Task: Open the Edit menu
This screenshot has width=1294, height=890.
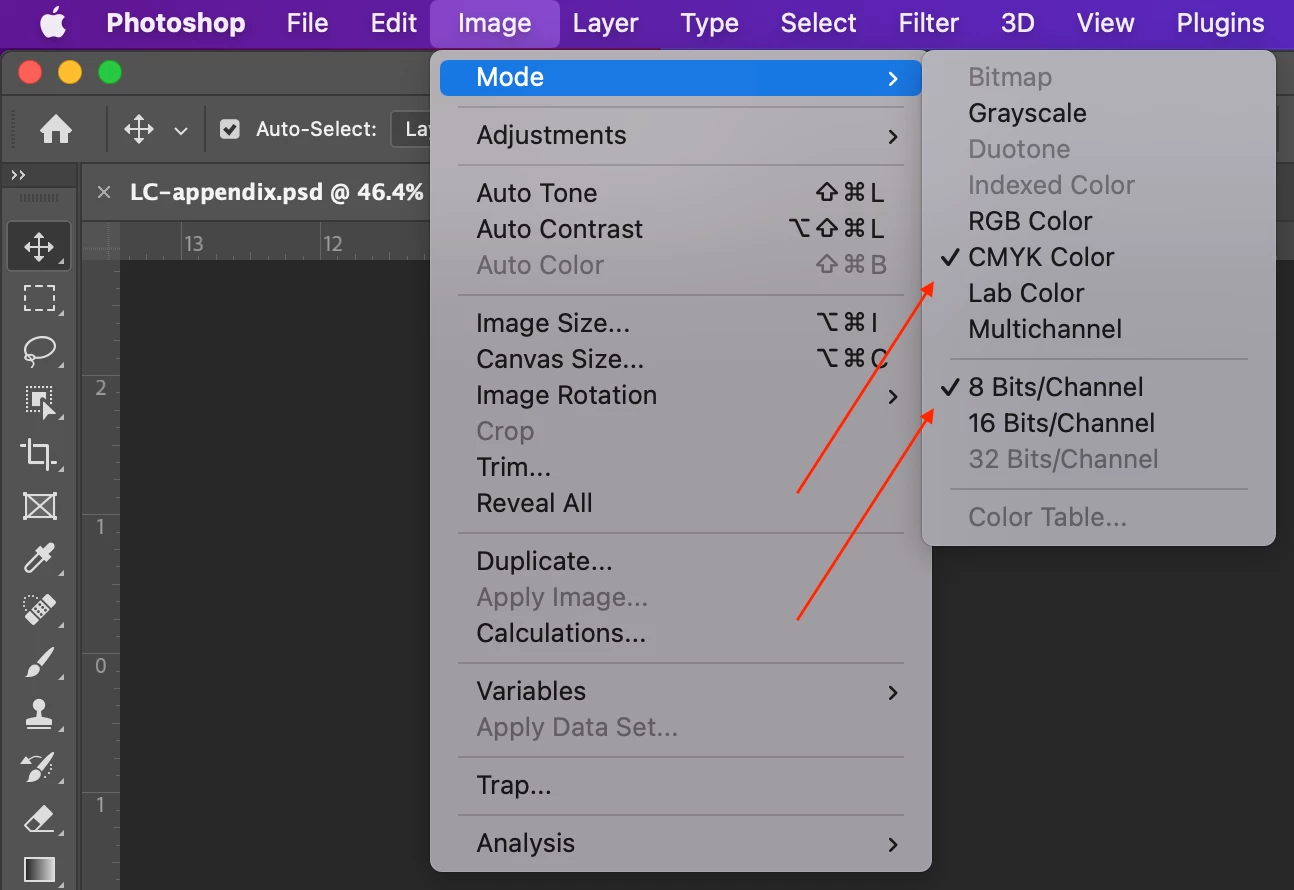Action: pyautogui.click(x=394, y=23)
